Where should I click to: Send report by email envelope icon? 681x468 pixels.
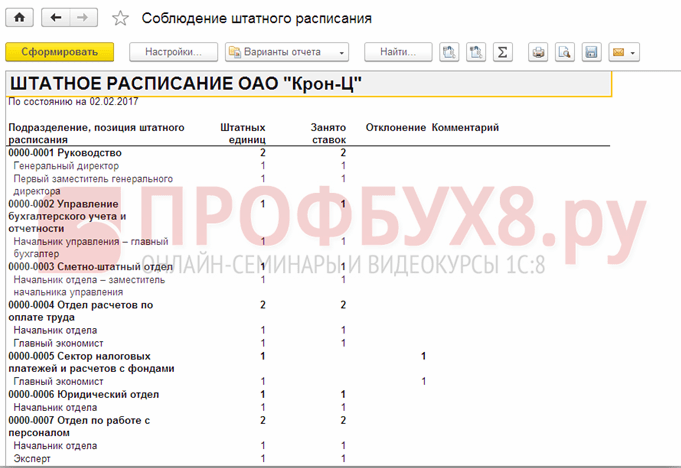pyautogui.click(x=618, y=52)
